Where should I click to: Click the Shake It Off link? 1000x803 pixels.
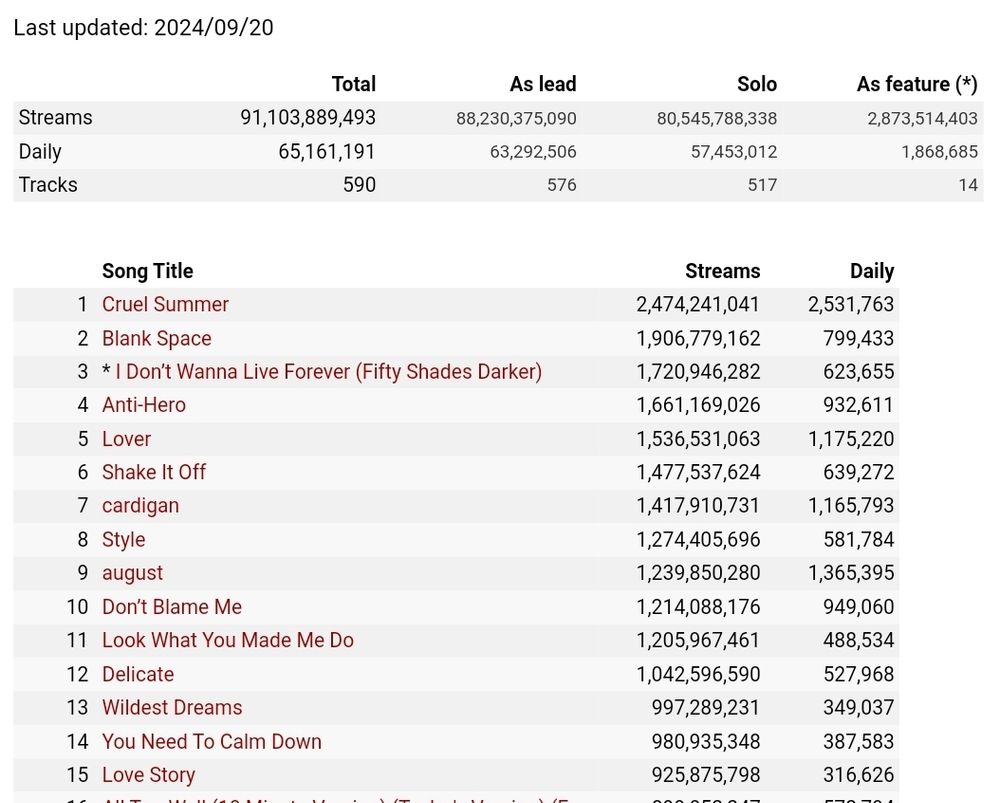pos(154,472)
